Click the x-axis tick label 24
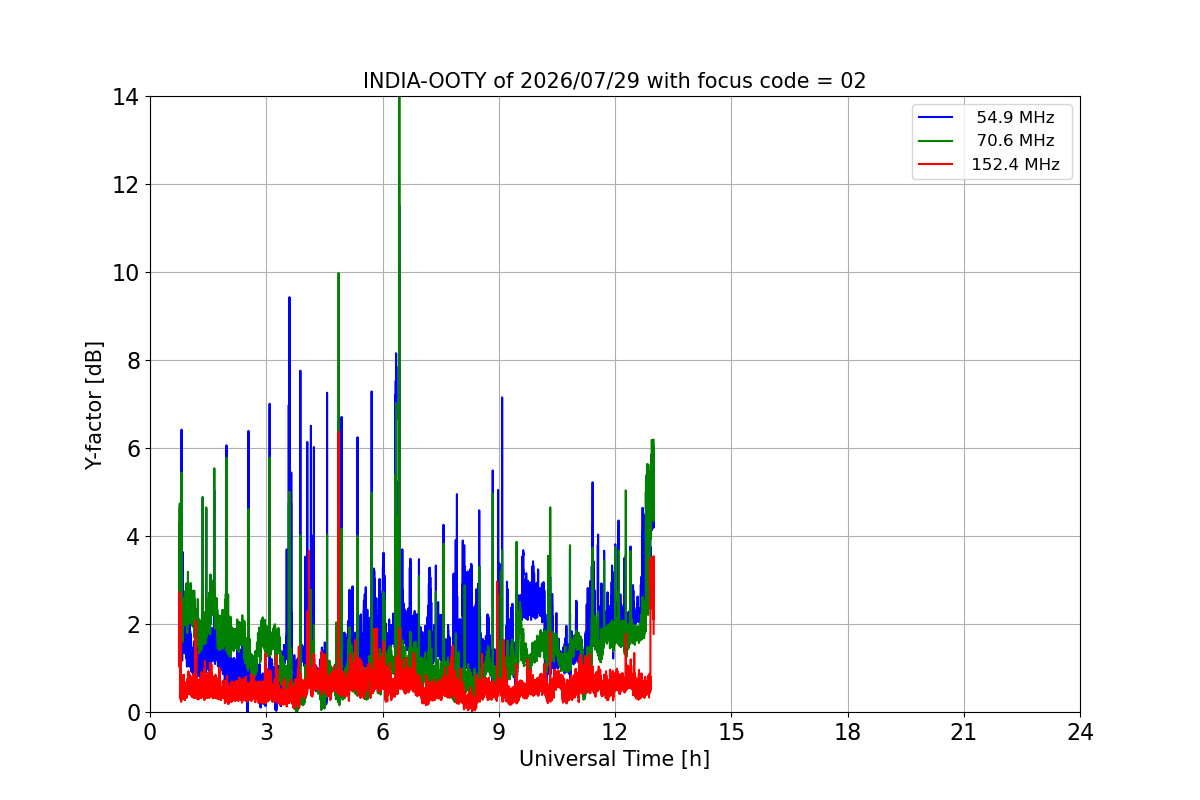This screenshot has width=1200, height=800. [x=1080, y=732]
